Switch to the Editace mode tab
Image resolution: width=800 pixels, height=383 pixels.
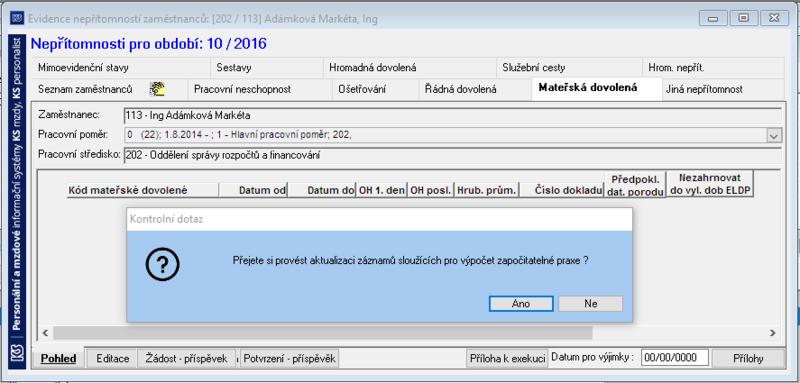(x=113, y=359)
